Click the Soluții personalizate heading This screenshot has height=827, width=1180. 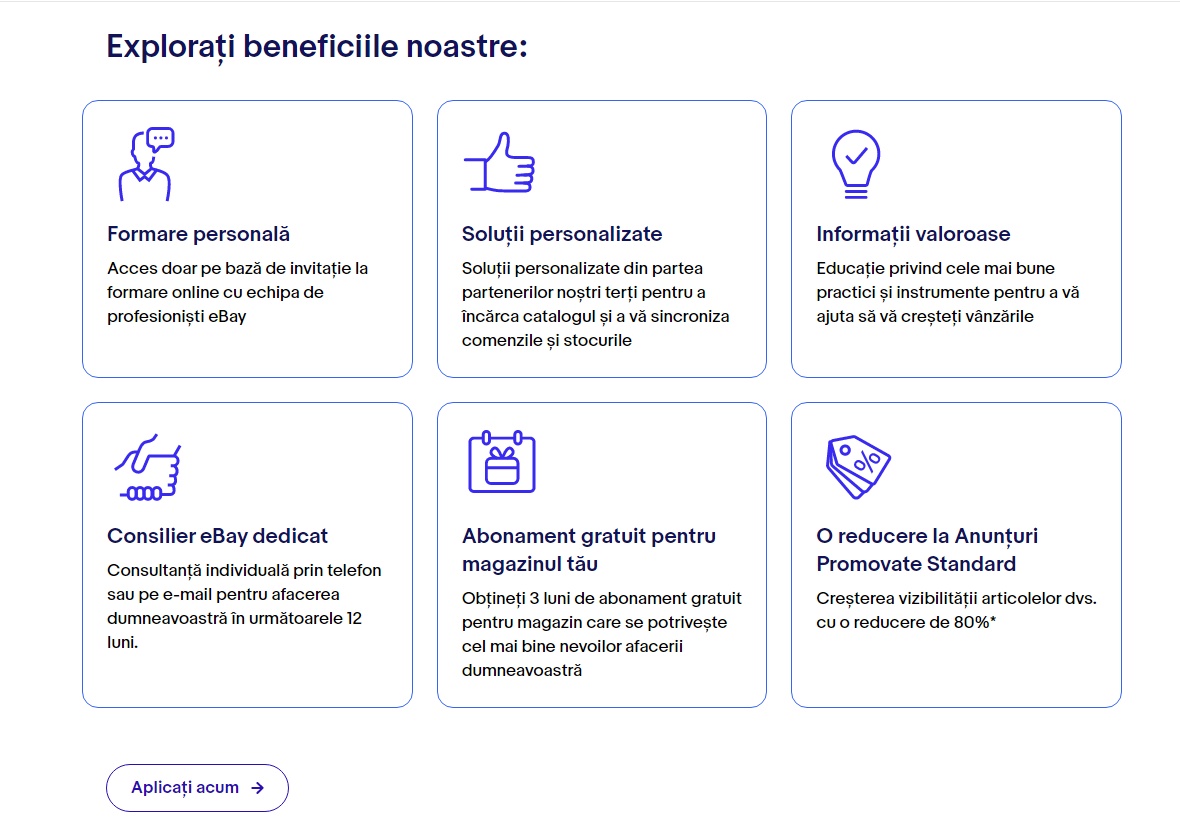(562, 234)
